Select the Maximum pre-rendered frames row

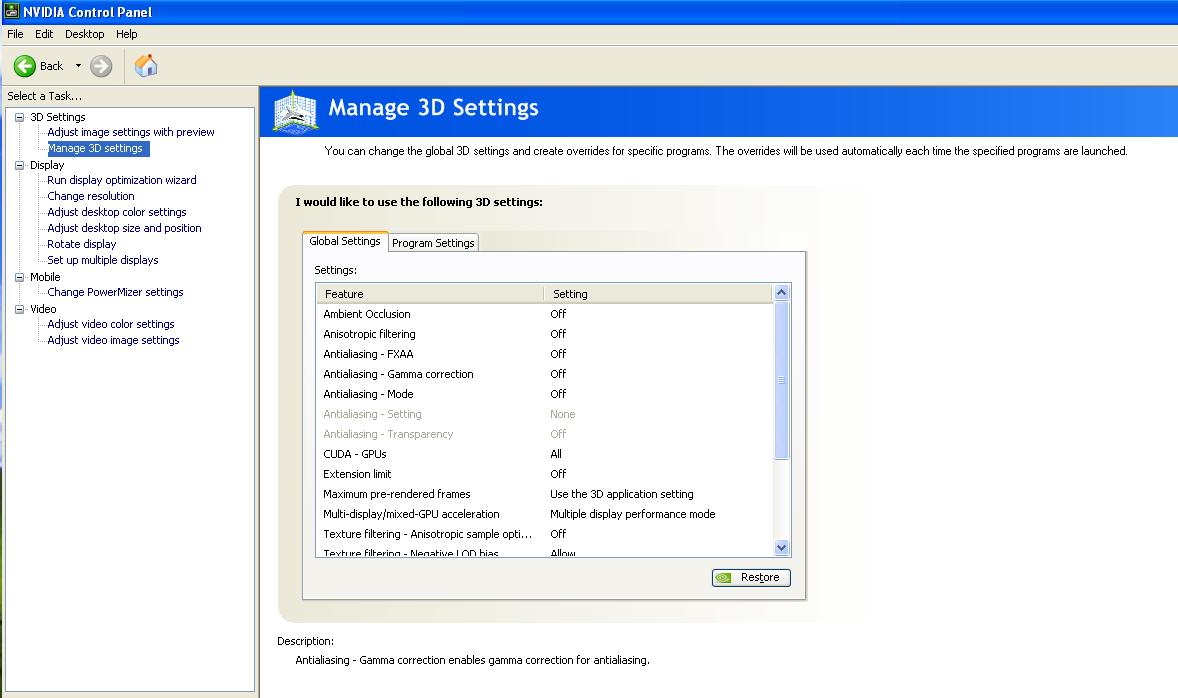point(545,494)
